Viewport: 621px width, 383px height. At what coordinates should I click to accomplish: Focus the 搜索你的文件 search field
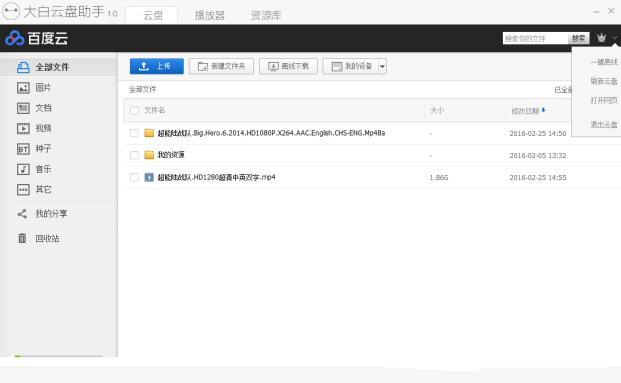point(535,38)
